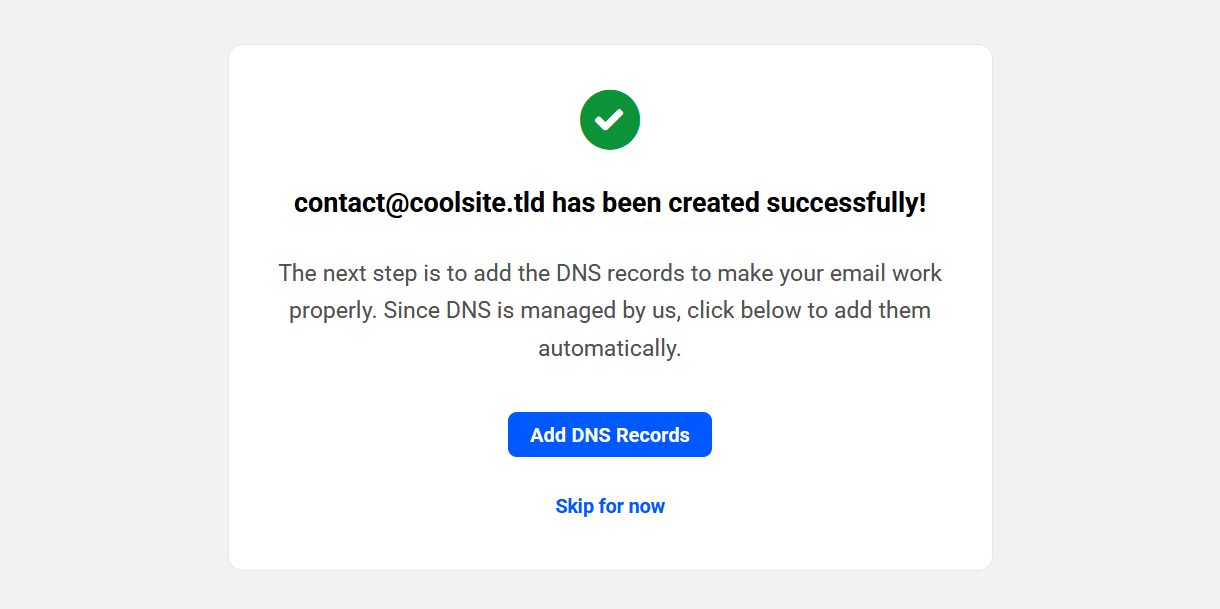Click the green success checkmark icon
The height and width of the screenshot is (609, 1220).
[x=610, y=120]
